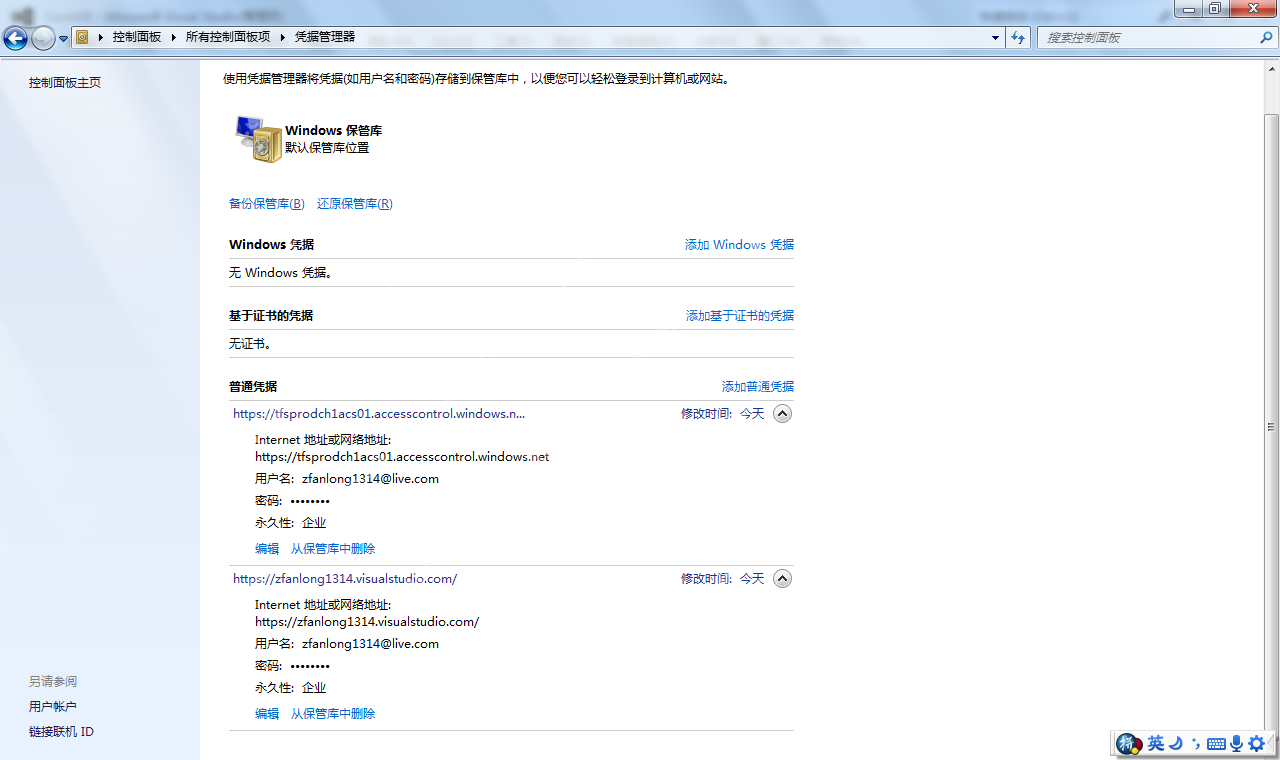Collapse the zfanlong1314.visualstudio.com credential details

coord(782,578)
